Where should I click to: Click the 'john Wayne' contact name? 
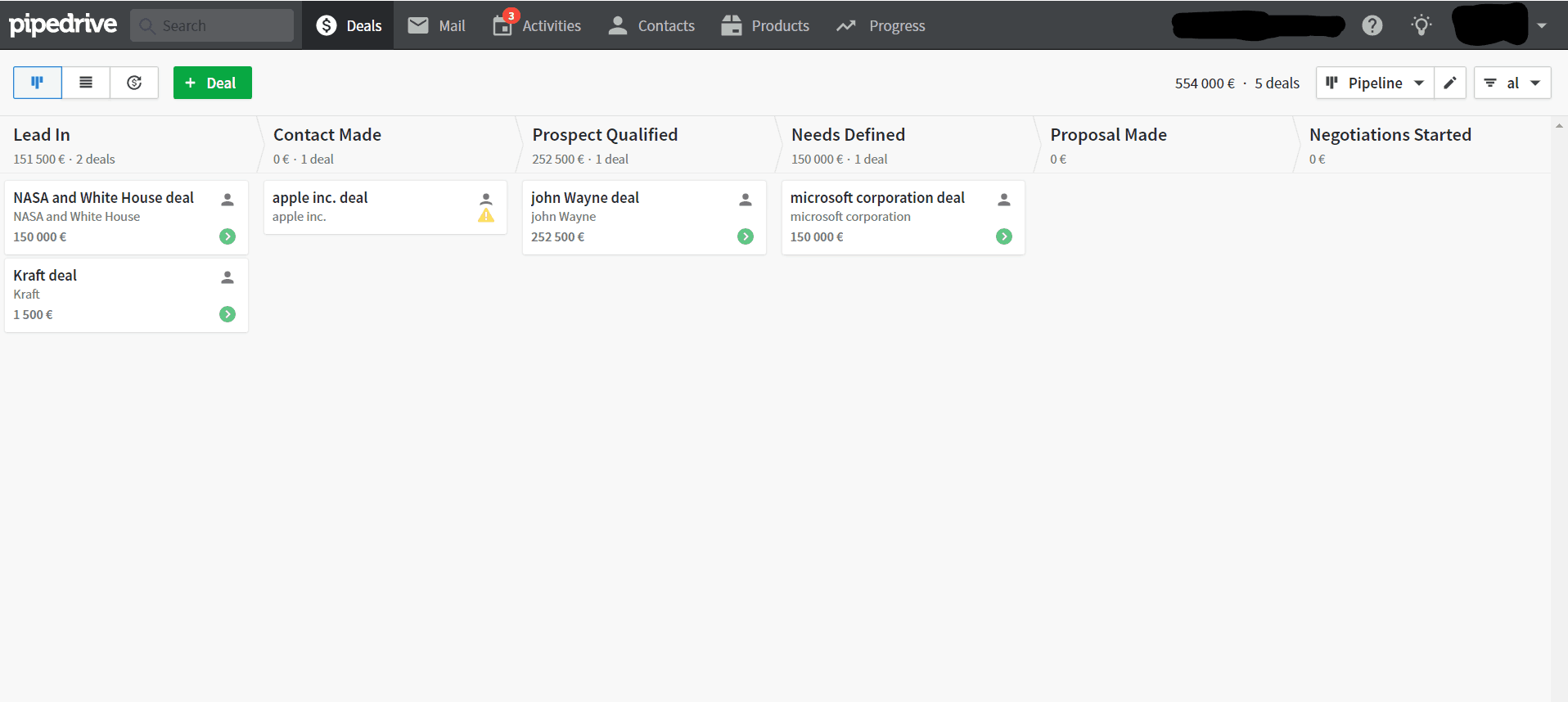tap(563, 217)
